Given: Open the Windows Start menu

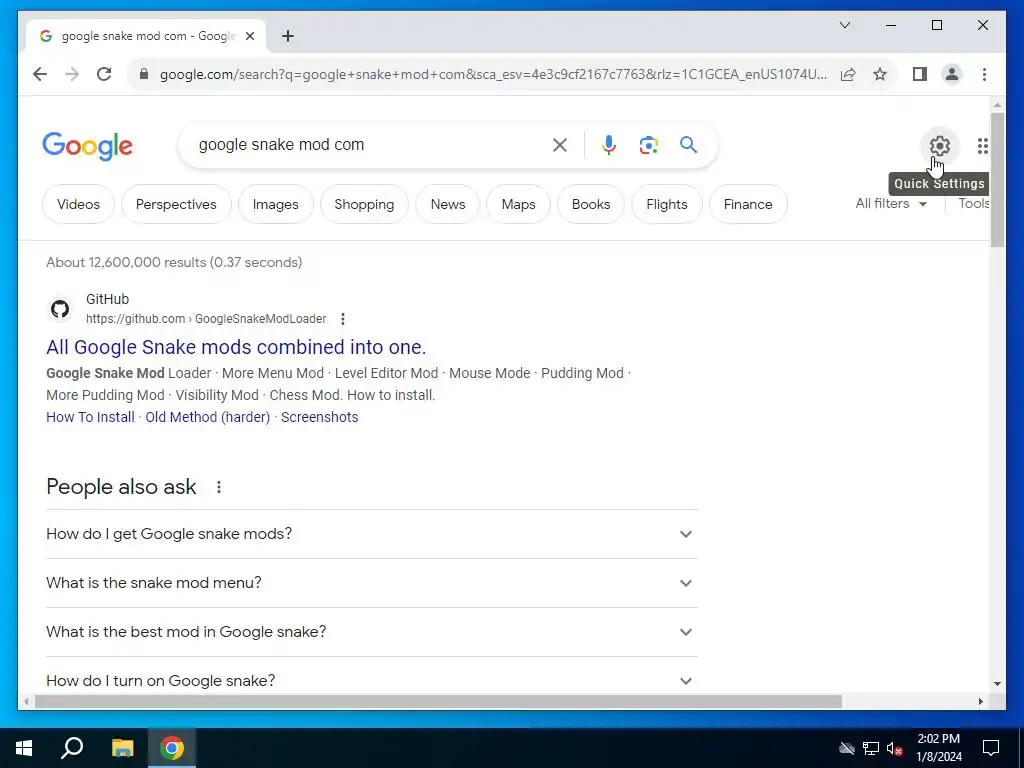Looking at the screenshot, I should coord(24,748).
